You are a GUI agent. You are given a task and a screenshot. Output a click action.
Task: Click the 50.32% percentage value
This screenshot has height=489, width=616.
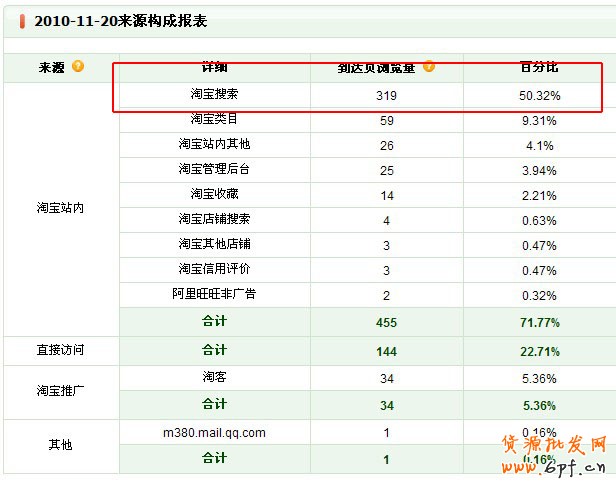tap(540, 96)
